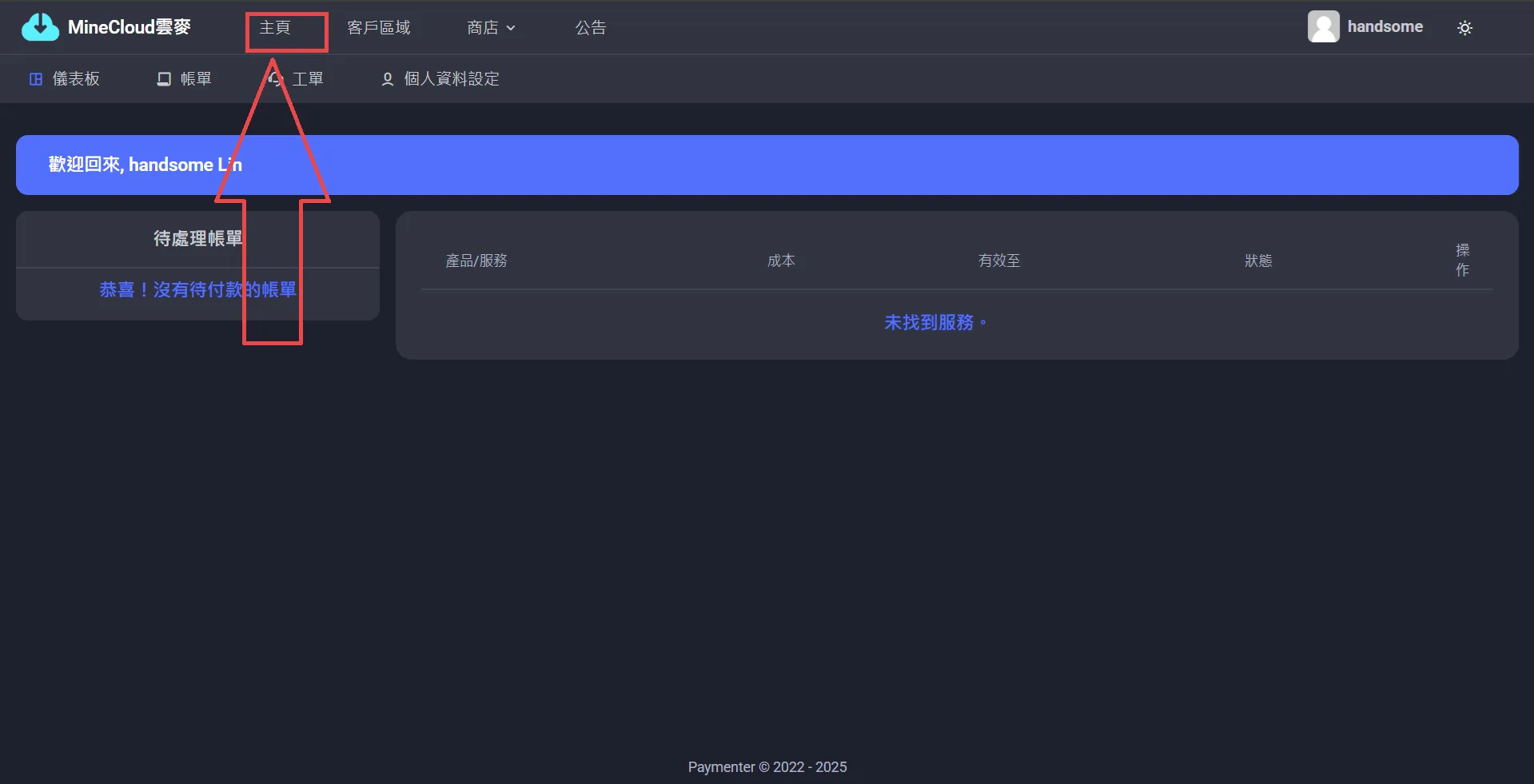Expand the 商店 dropdown chevron
This screenshot has width=1534, height=784.
click(x=511, y=28)
